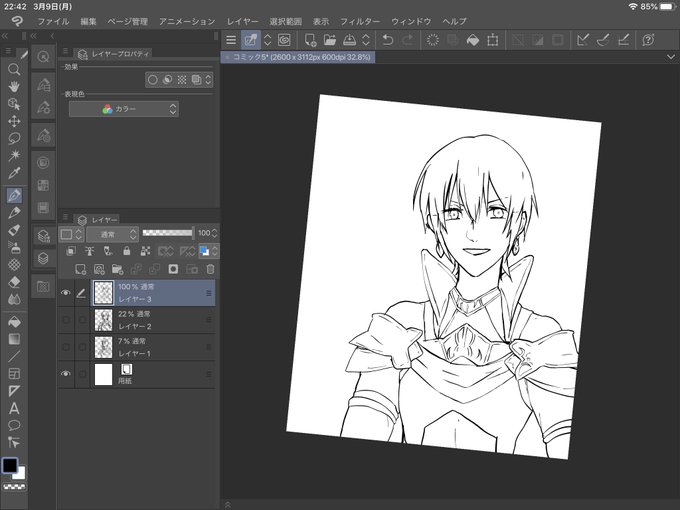Create a layer mask

click(x=173, y=269)
